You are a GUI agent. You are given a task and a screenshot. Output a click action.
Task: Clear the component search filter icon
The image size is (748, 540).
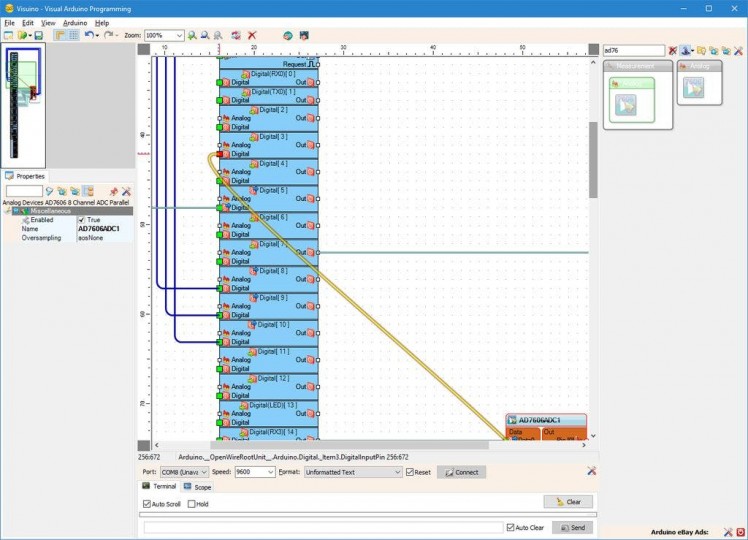coord(673,50)
